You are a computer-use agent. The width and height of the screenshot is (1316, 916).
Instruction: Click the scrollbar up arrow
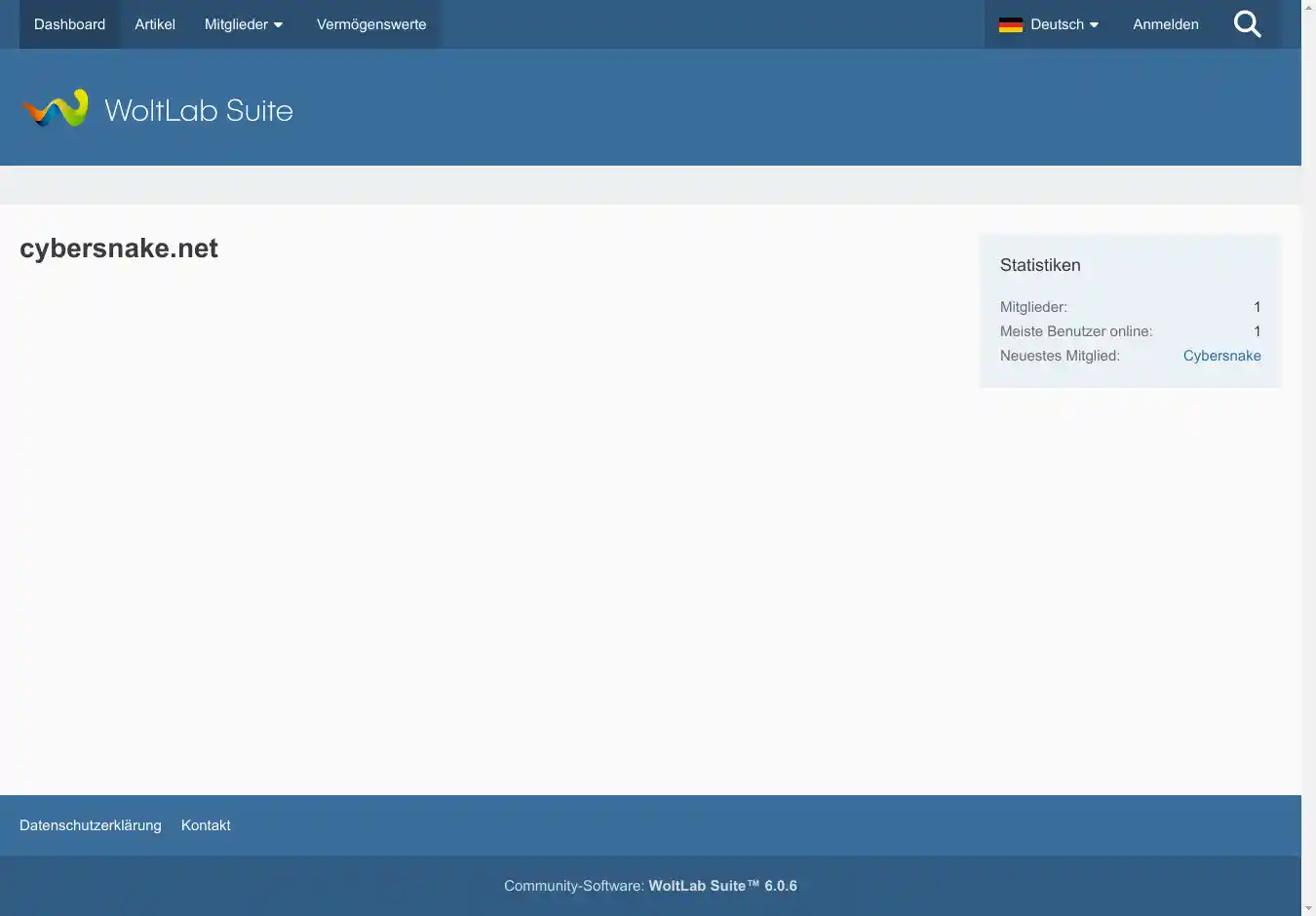1308,7
